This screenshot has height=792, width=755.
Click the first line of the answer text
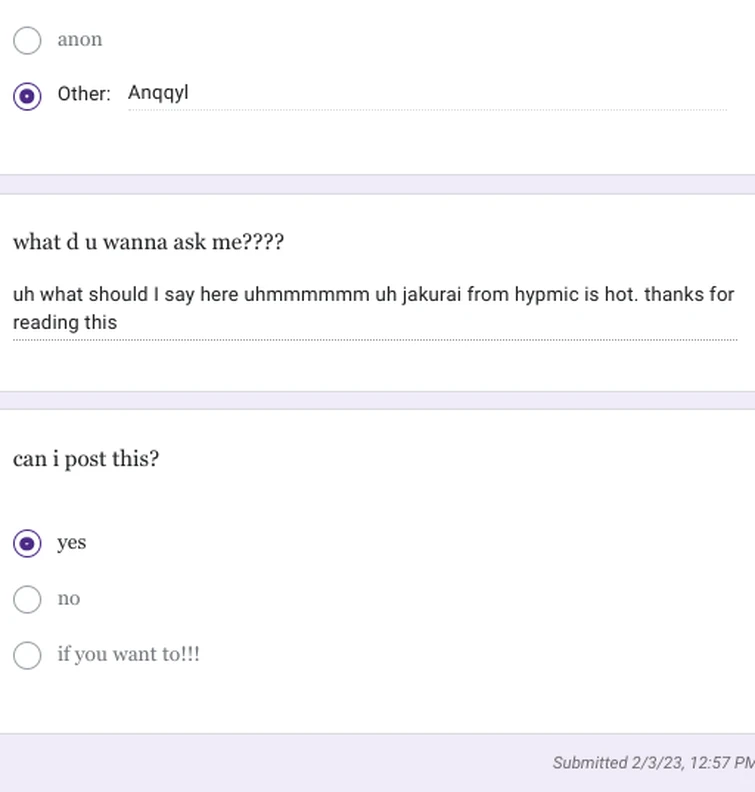[x=374, y=294]
